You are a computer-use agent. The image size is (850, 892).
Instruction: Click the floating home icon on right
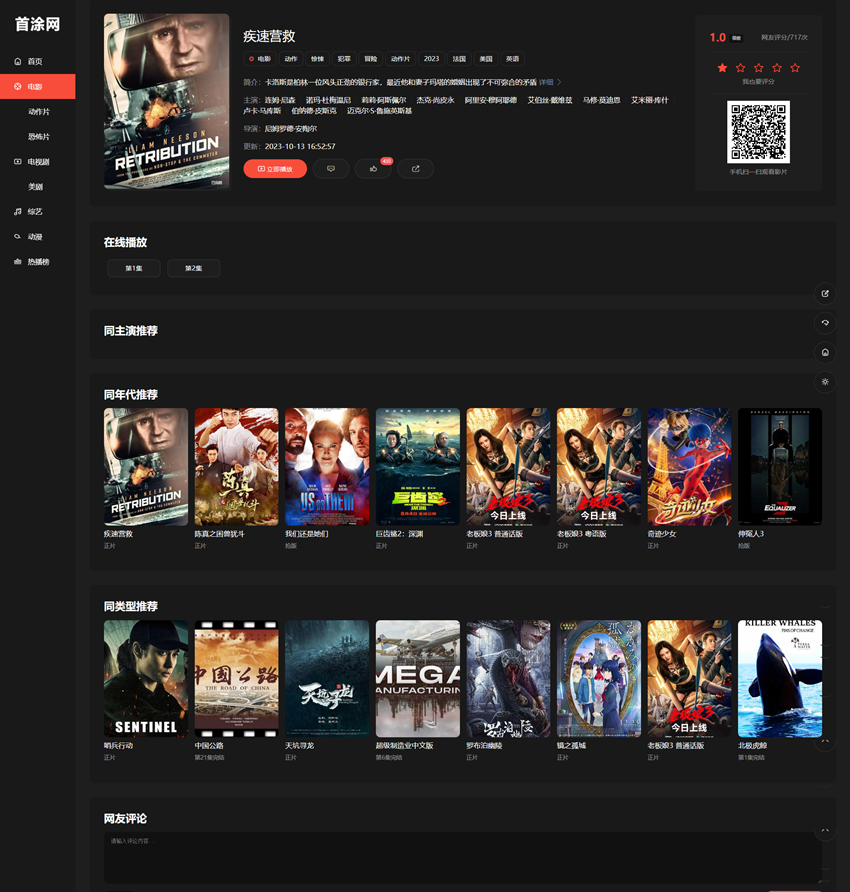[825, 352]
